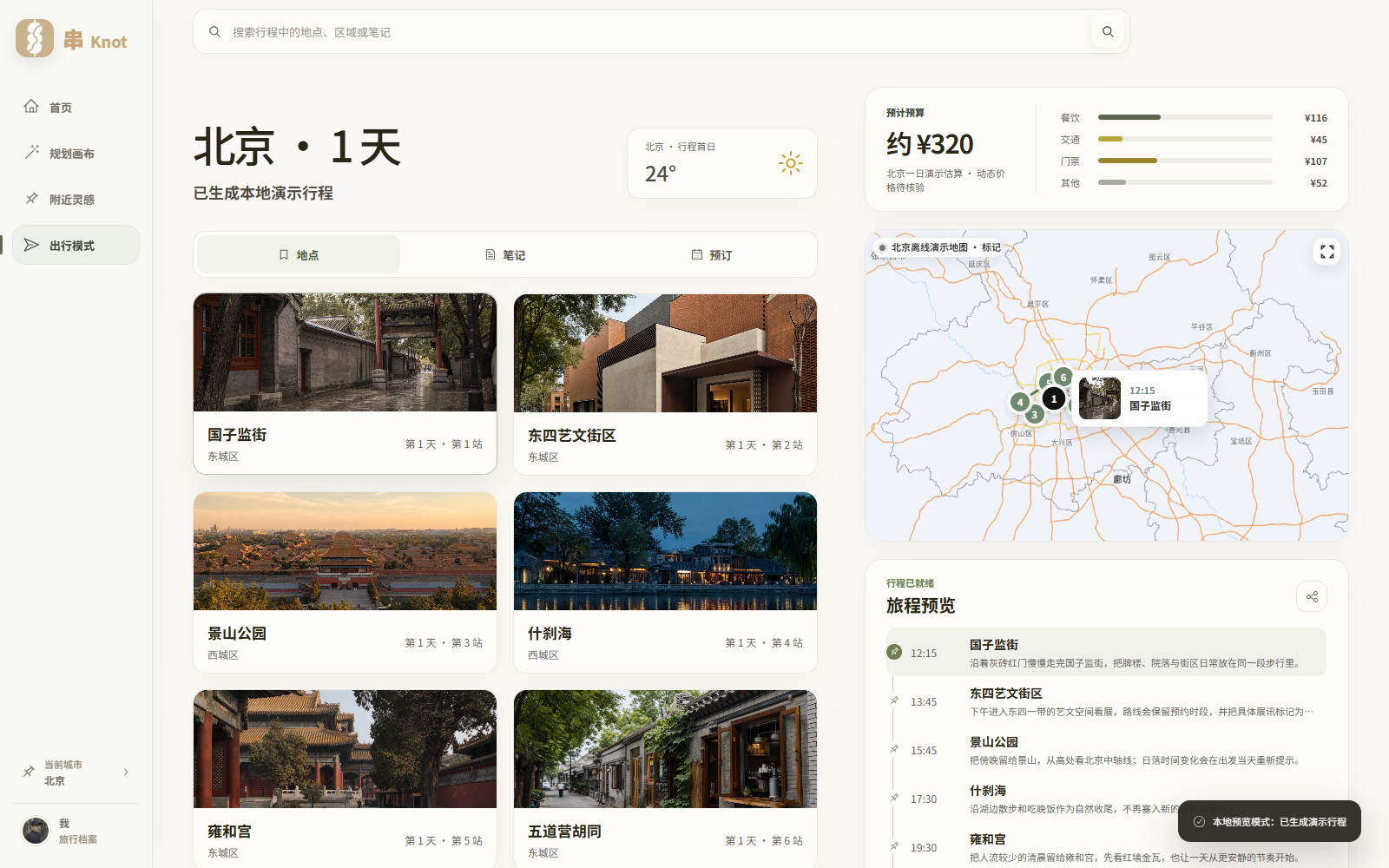
Task: Click the pin icon at 13:45
Action: [x=894, y=700]
